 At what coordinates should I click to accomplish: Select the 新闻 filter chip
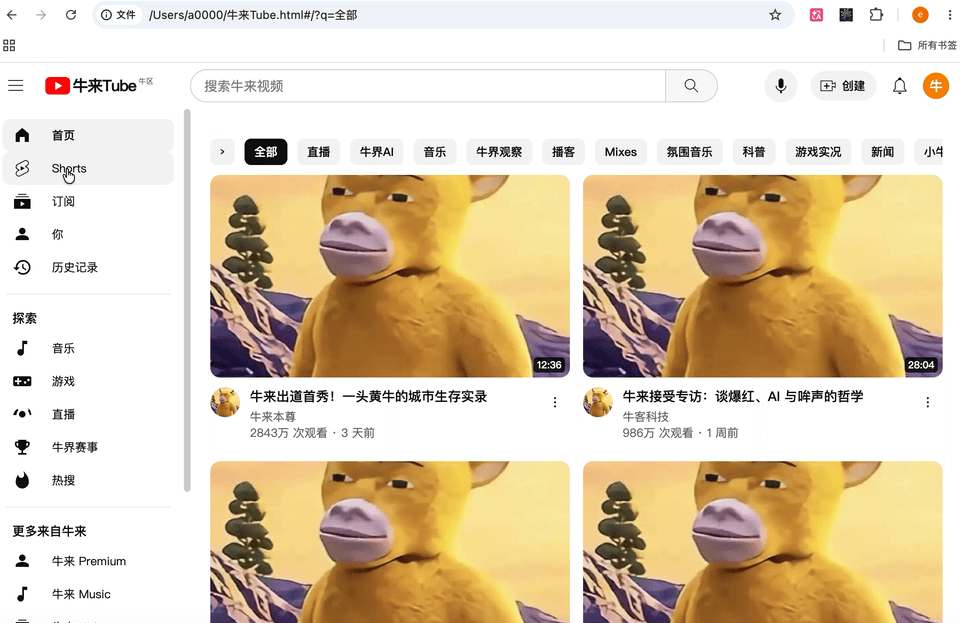coord(882,152)
